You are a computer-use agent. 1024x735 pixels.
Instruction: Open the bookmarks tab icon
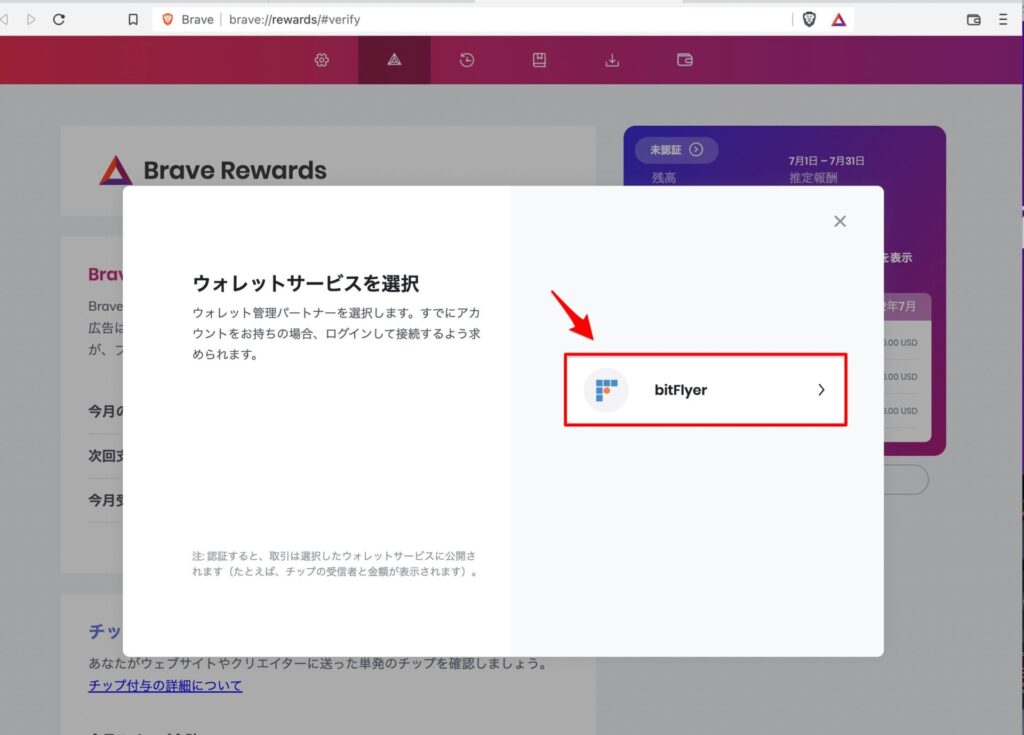pos(539,60)
